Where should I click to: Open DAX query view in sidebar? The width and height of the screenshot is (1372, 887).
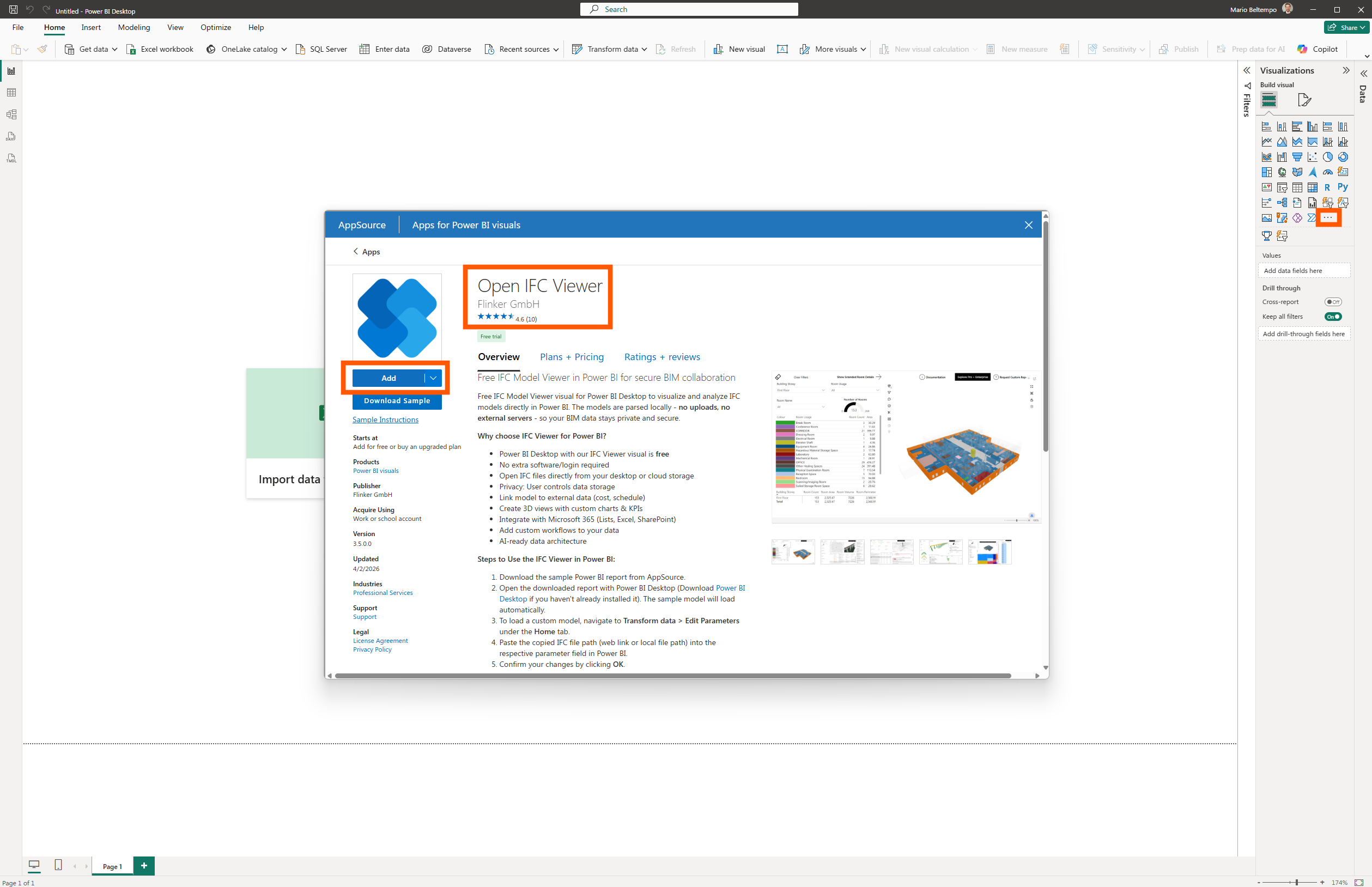coord(11,137)
